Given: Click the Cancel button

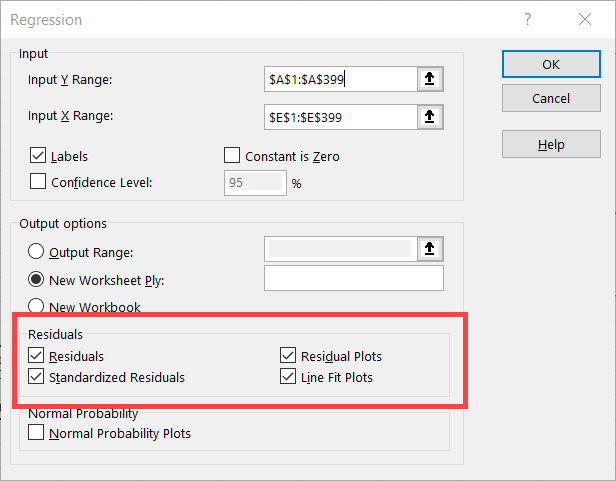Looking at the screenshot, I should tap(551, 98).
